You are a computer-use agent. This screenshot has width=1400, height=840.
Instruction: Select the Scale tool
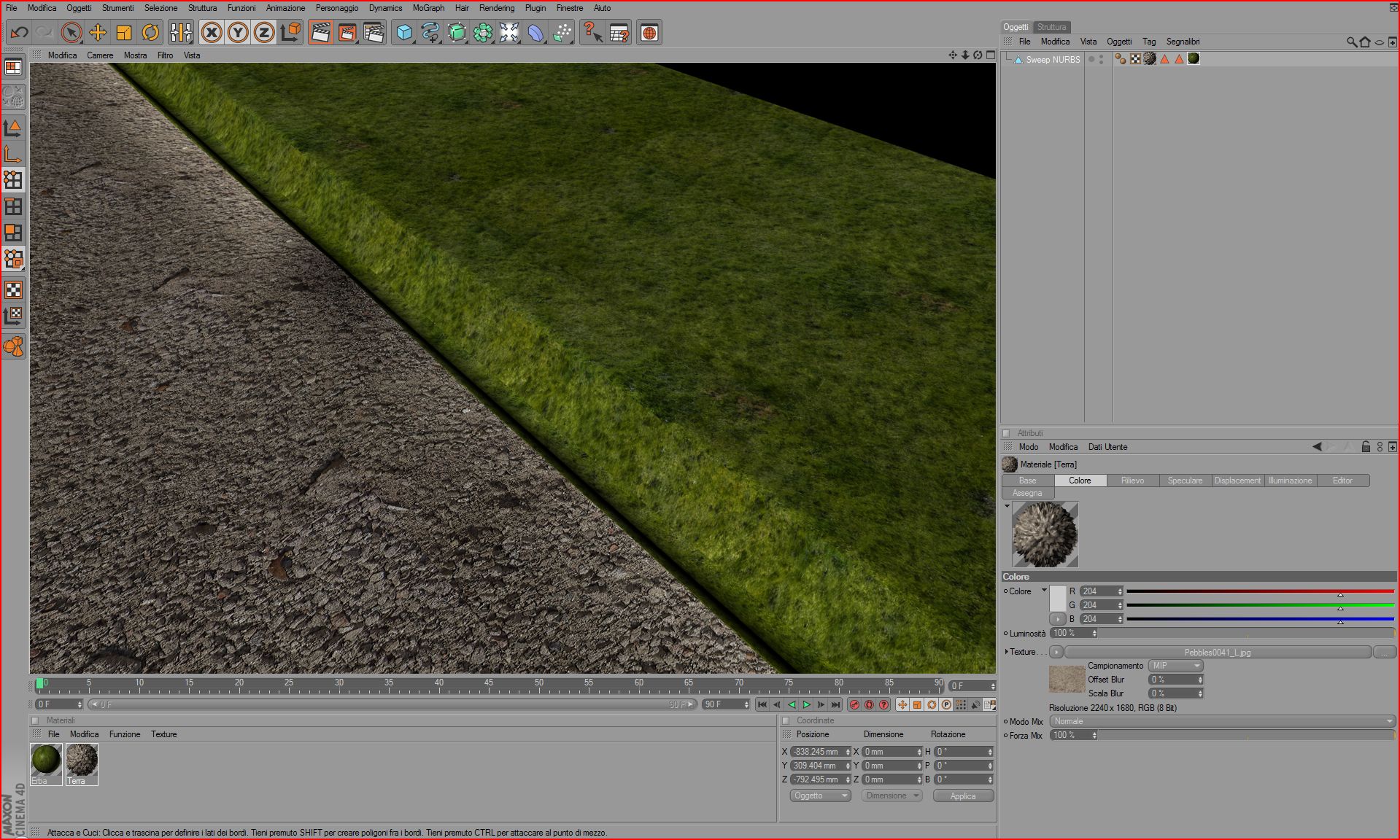[124, 33]
